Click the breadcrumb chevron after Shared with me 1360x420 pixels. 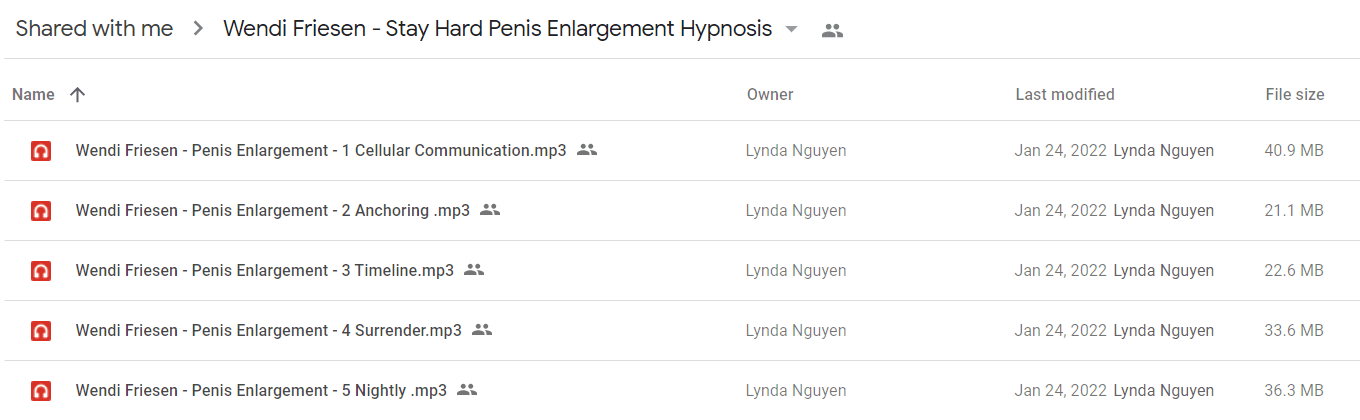tap(198, 29)
